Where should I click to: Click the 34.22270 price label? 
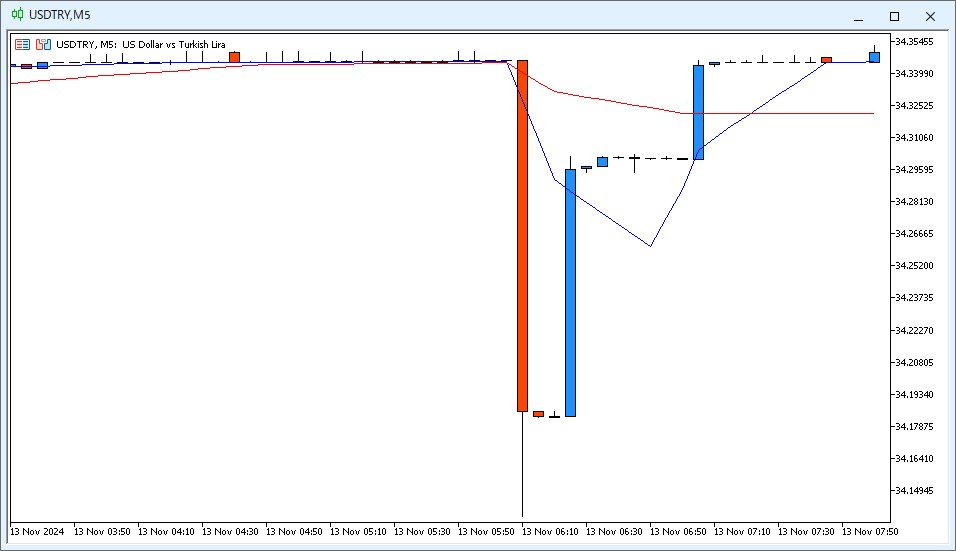pyautogui.click(x=914, y=330)
